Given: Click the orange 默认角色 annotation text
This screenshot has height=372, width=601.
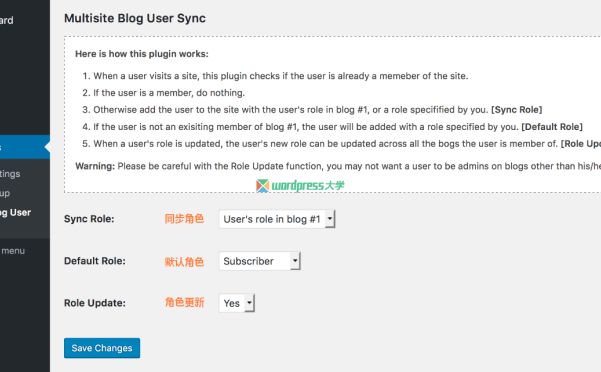Looking at the screenshot, I should [x=184, y=262].
